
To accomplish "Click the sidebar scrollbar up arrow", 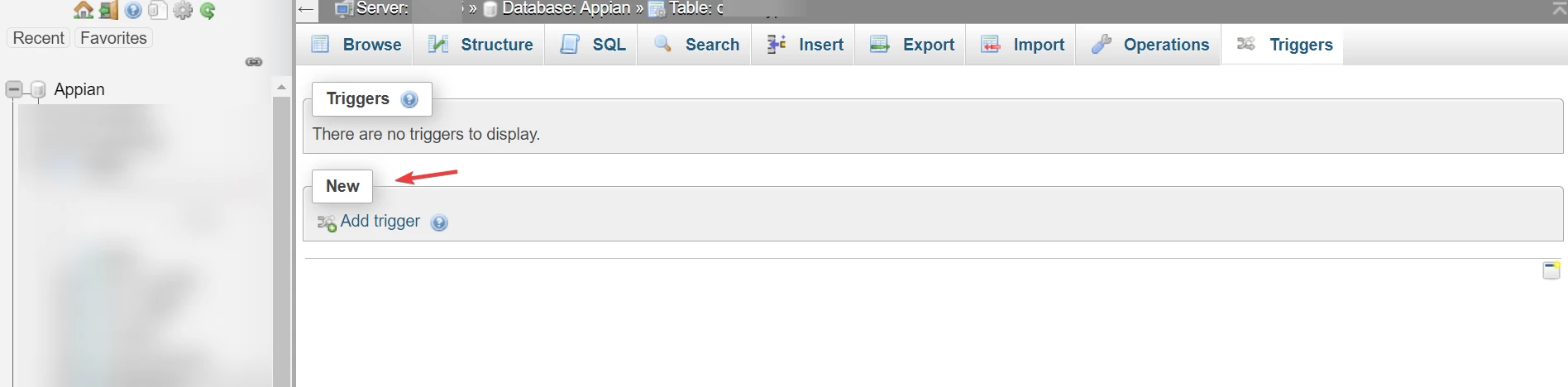I will point(281,87).
